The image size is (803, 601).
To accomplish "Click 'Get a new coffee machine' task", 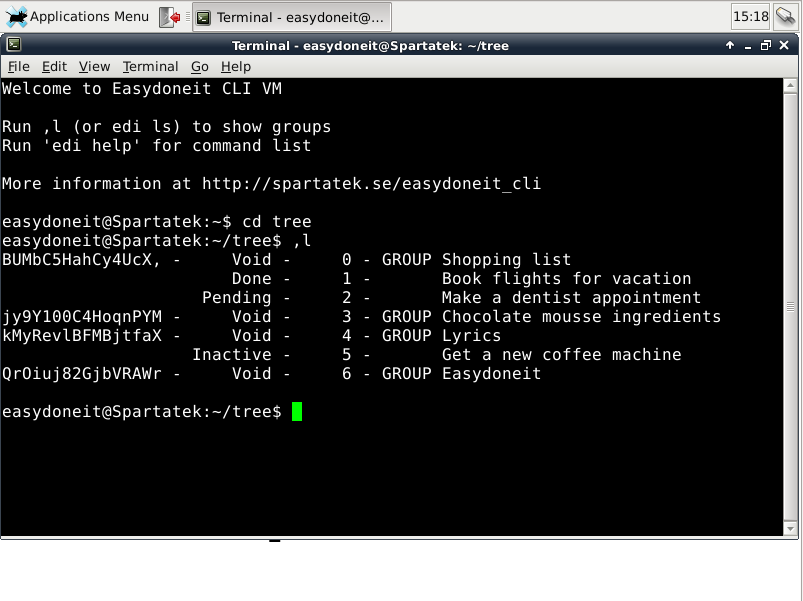I will click(x=561, y=354).
